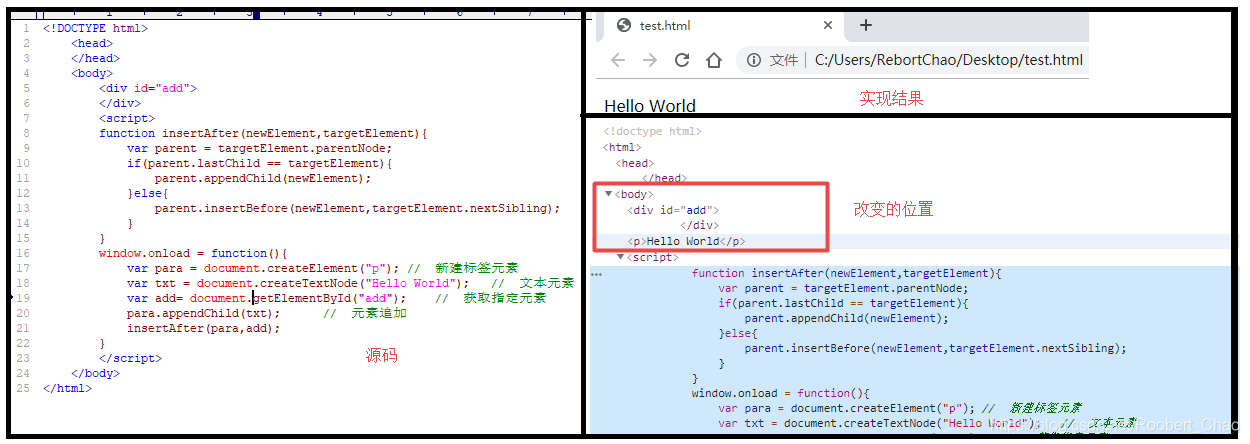Select the div id="add" node in DevTools

[673, 210]
